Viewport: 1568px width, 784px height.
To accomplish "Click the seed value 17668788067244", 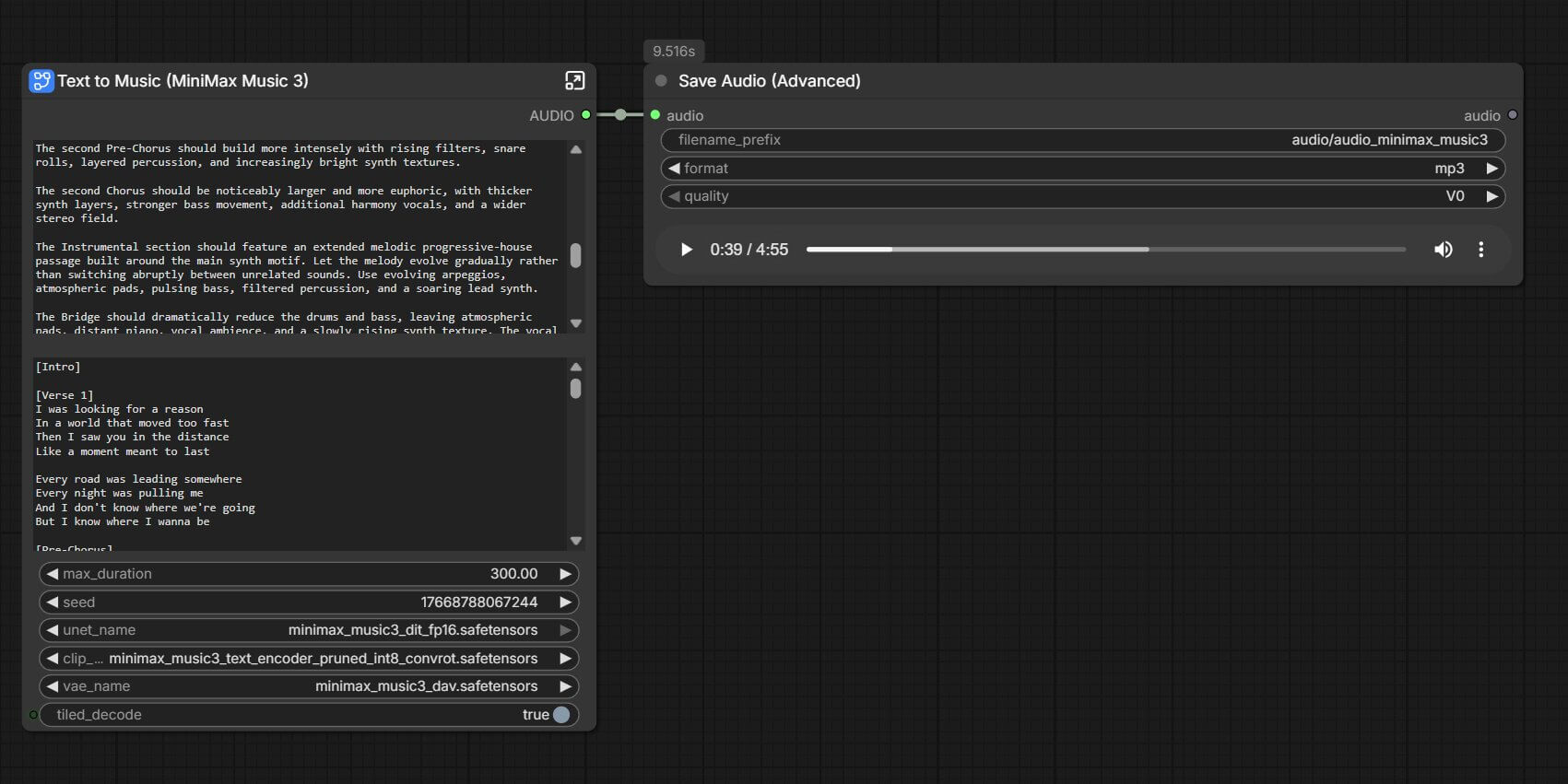I will 479,603.
